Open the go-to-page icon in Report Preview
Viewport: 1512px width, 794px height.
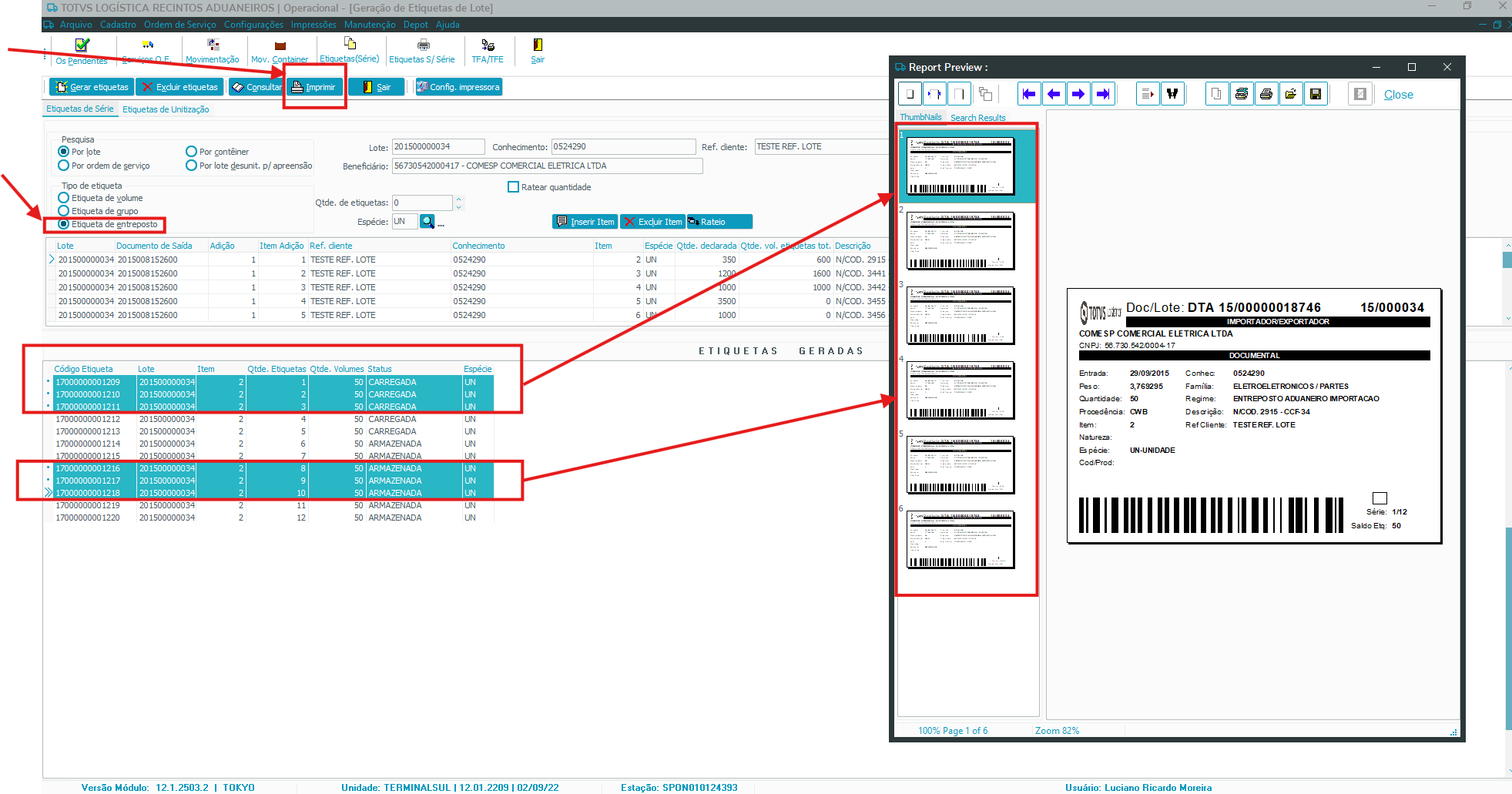tap(1148, 94)
